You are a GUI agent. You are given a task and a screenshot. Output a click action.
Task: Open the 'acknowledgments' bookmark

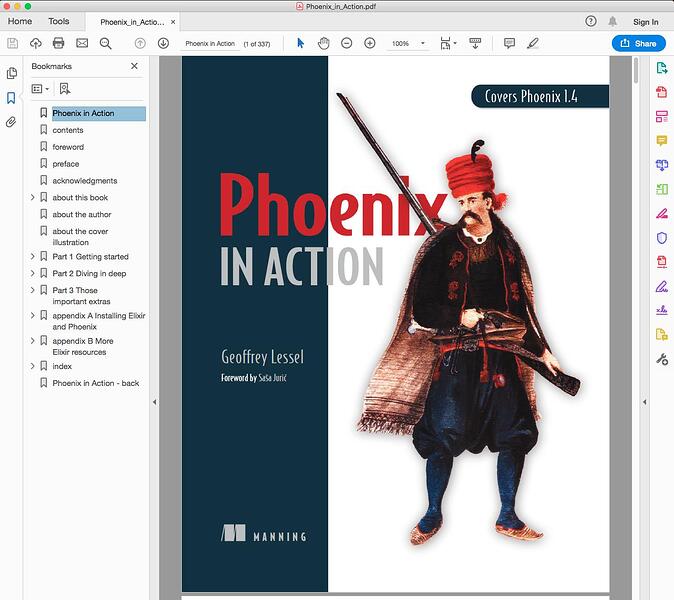coord(85,181)
